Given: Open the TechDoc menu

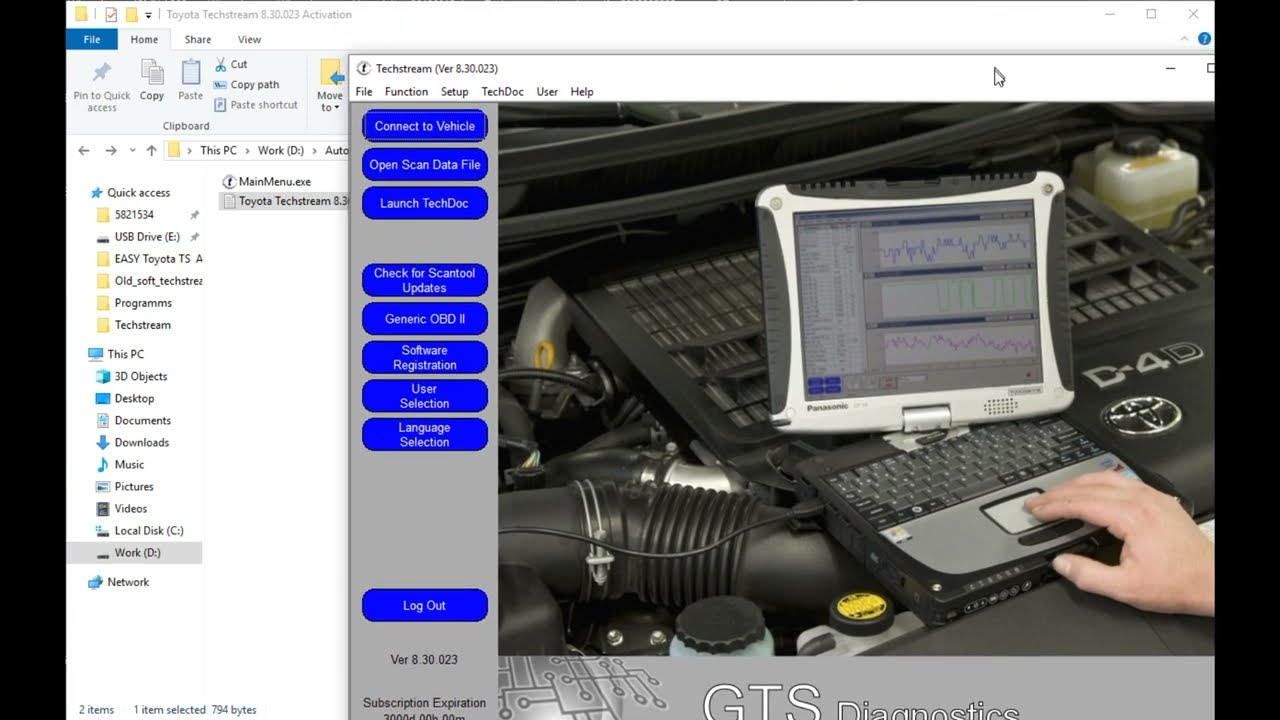Looking at the screenshot, I should pyautogui.click(x=502, y=92).
